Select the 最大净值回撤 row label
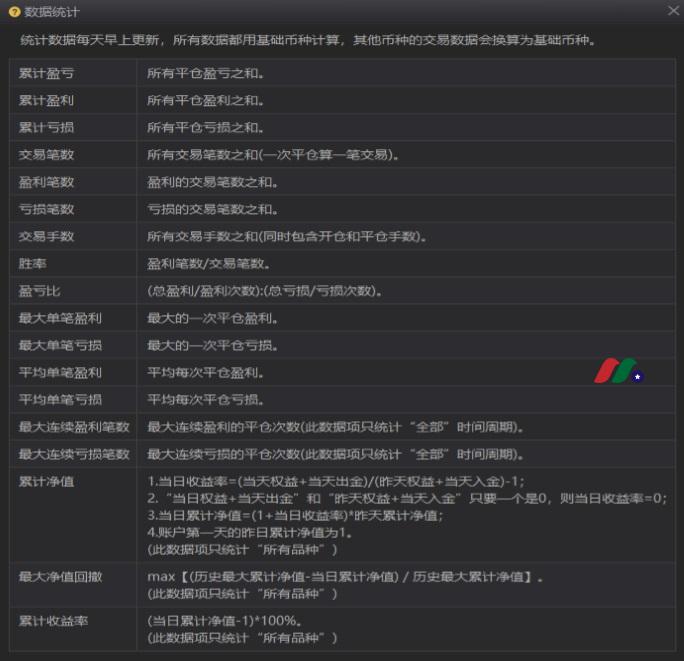The height and width of the screenshot is (661, 684). coord(60,576)
